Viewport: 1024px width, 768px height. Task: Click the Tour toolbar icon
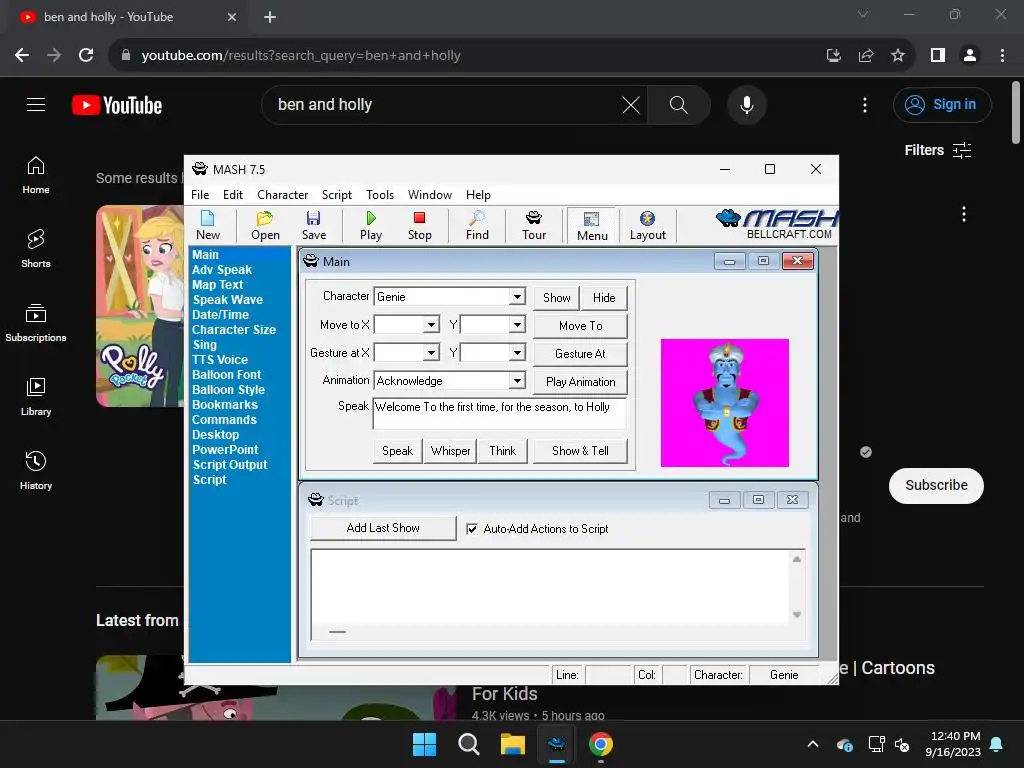[534, 225]
